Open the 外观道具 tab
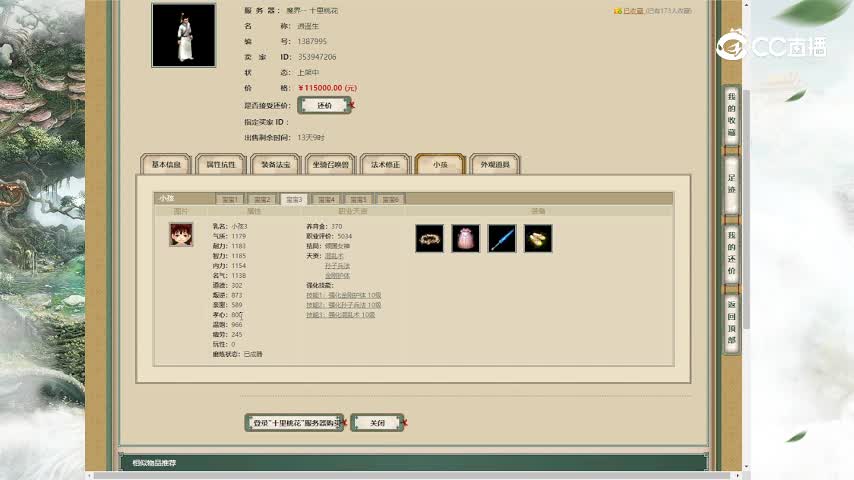This screenshot has width=854, height=480. [495, 165]
